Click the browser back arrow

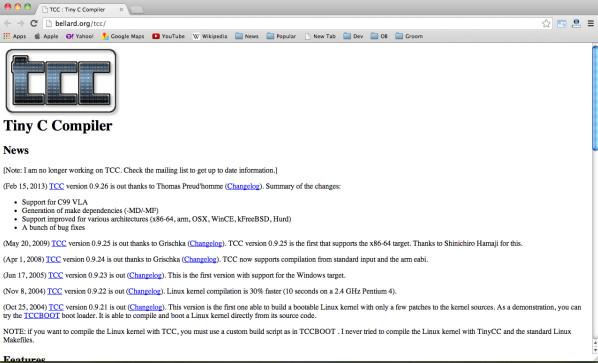(7, 24)
